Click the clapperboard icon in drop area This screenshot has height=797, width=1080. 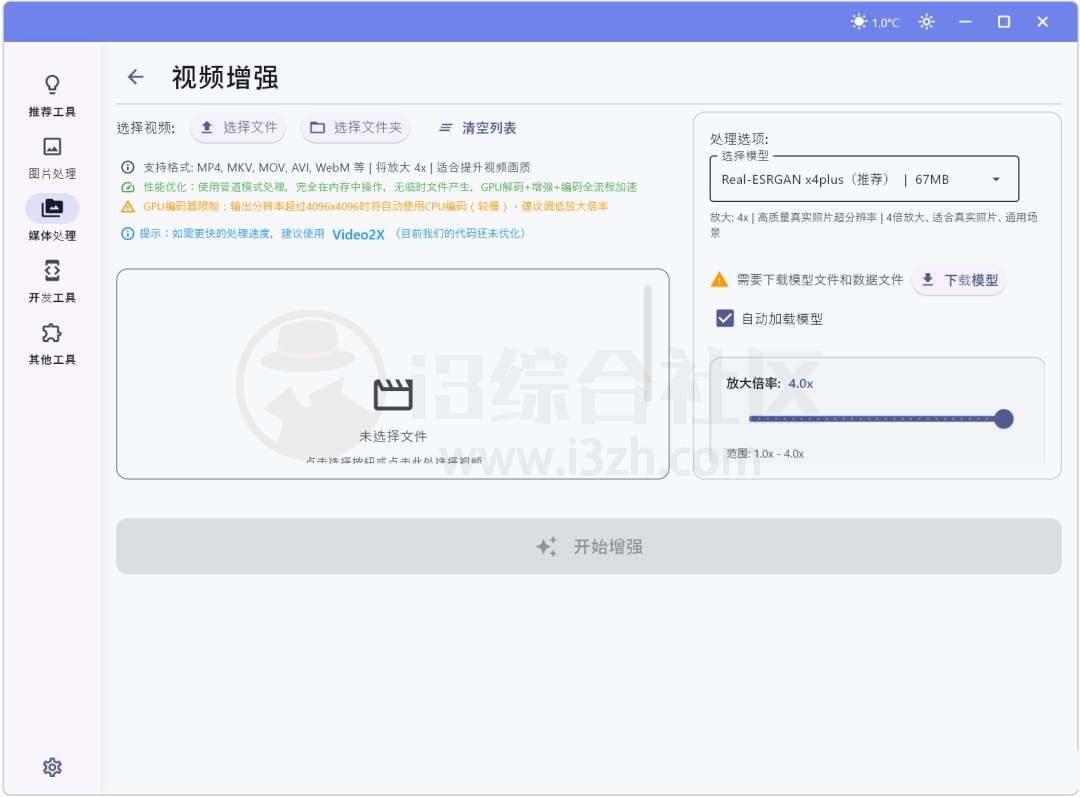click(393, 395)
